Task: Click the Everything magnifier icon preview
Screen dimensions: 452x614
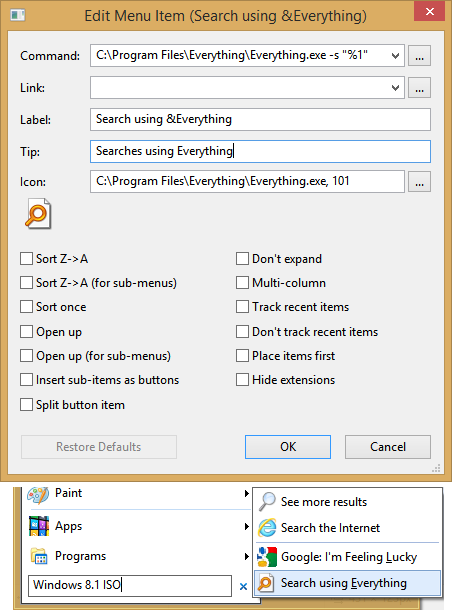Action: [38, 213]
